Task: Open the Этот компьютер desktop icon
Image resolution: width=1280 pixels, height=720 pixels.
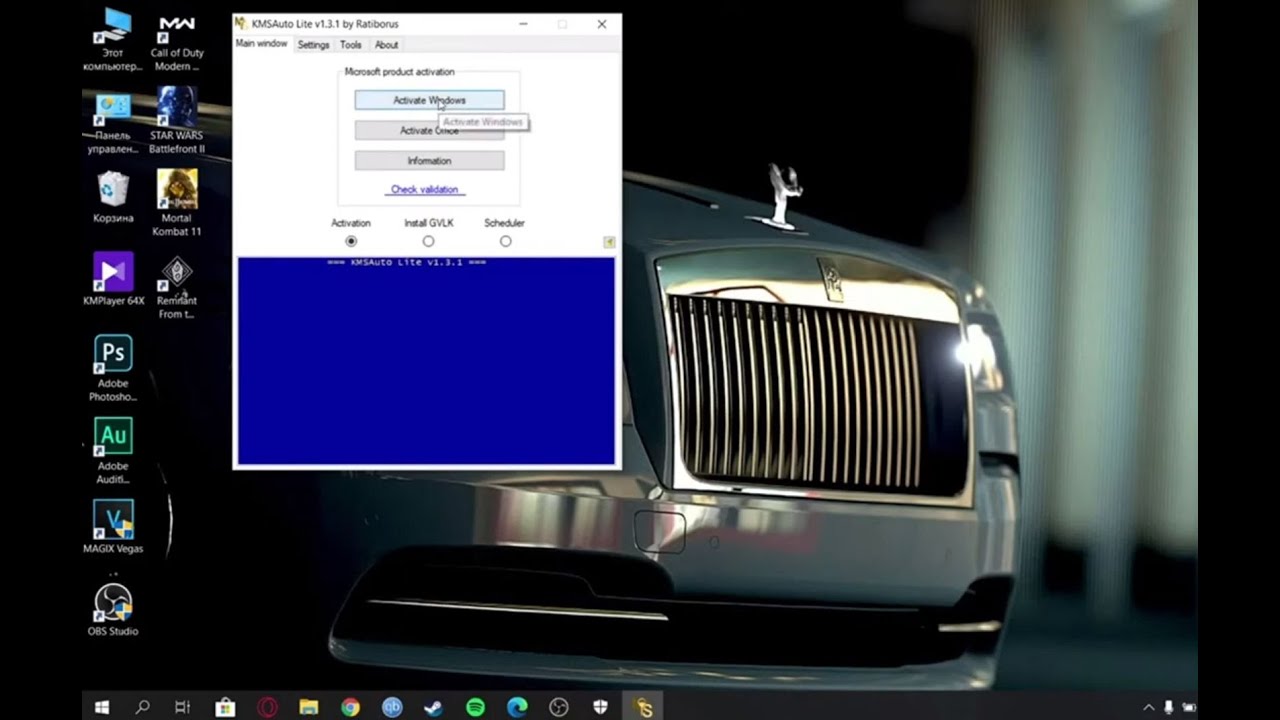Action: [113, 40]
